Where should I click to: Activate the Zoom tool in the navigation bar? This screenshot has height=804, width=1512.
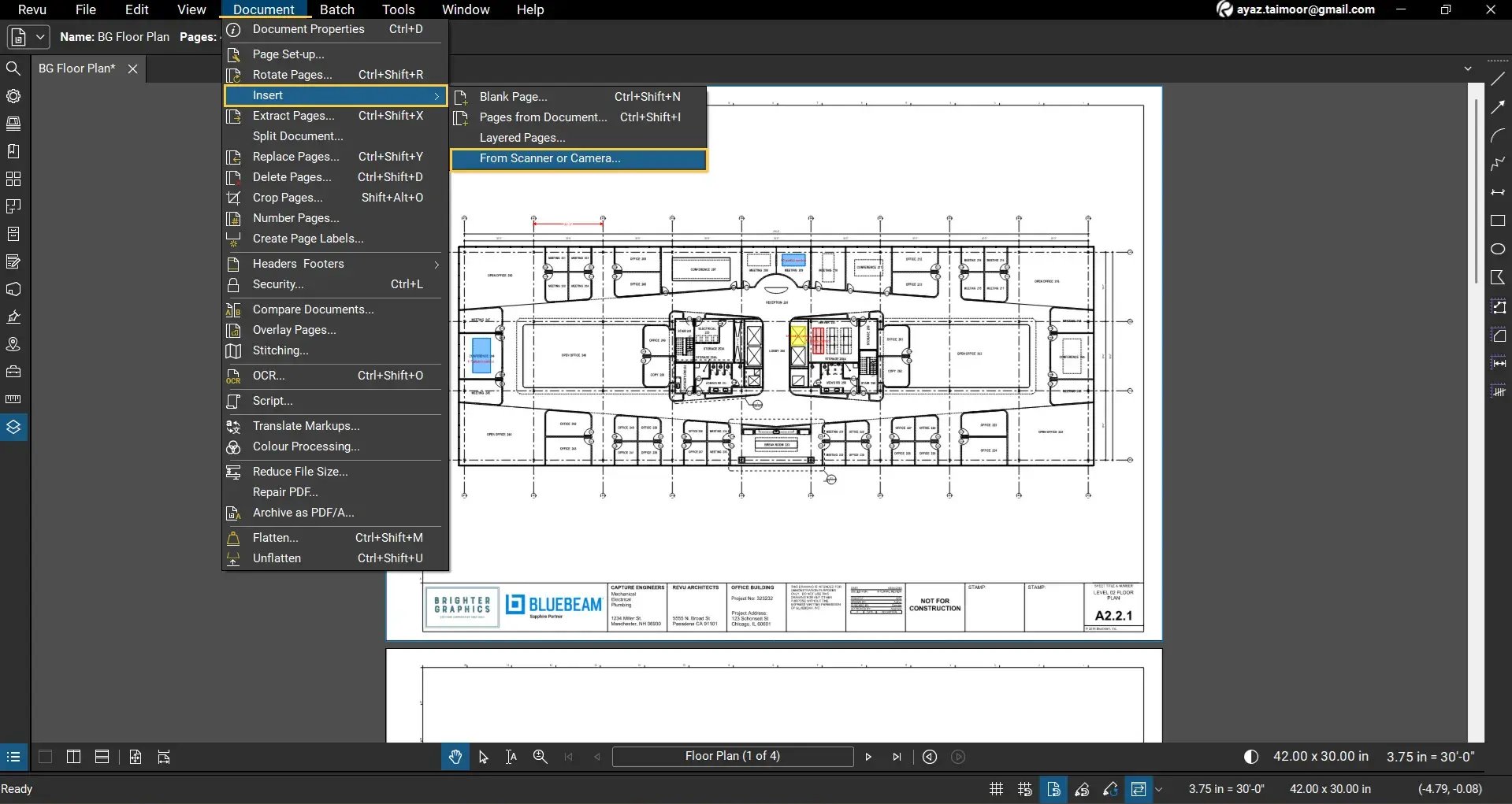(x=541, y=756)
